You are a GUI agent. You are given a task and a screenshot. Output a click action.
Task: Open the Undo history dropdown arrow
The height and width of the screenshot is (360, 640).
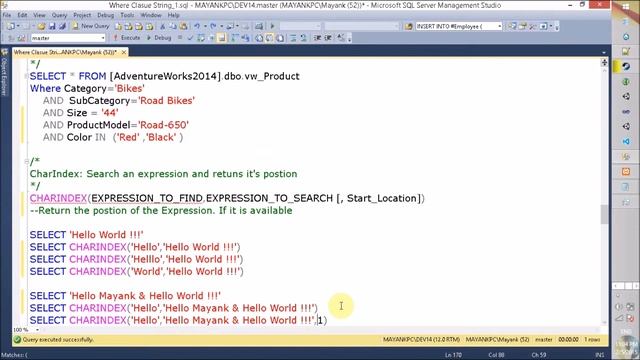click(205, 26)
